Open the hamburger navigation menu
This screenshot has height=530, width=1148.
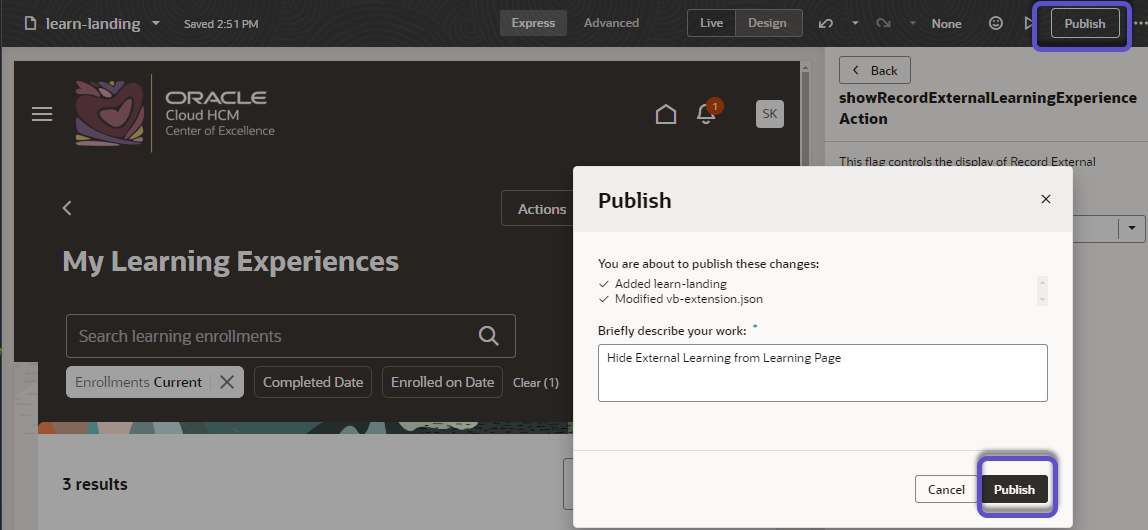[42, 114]
